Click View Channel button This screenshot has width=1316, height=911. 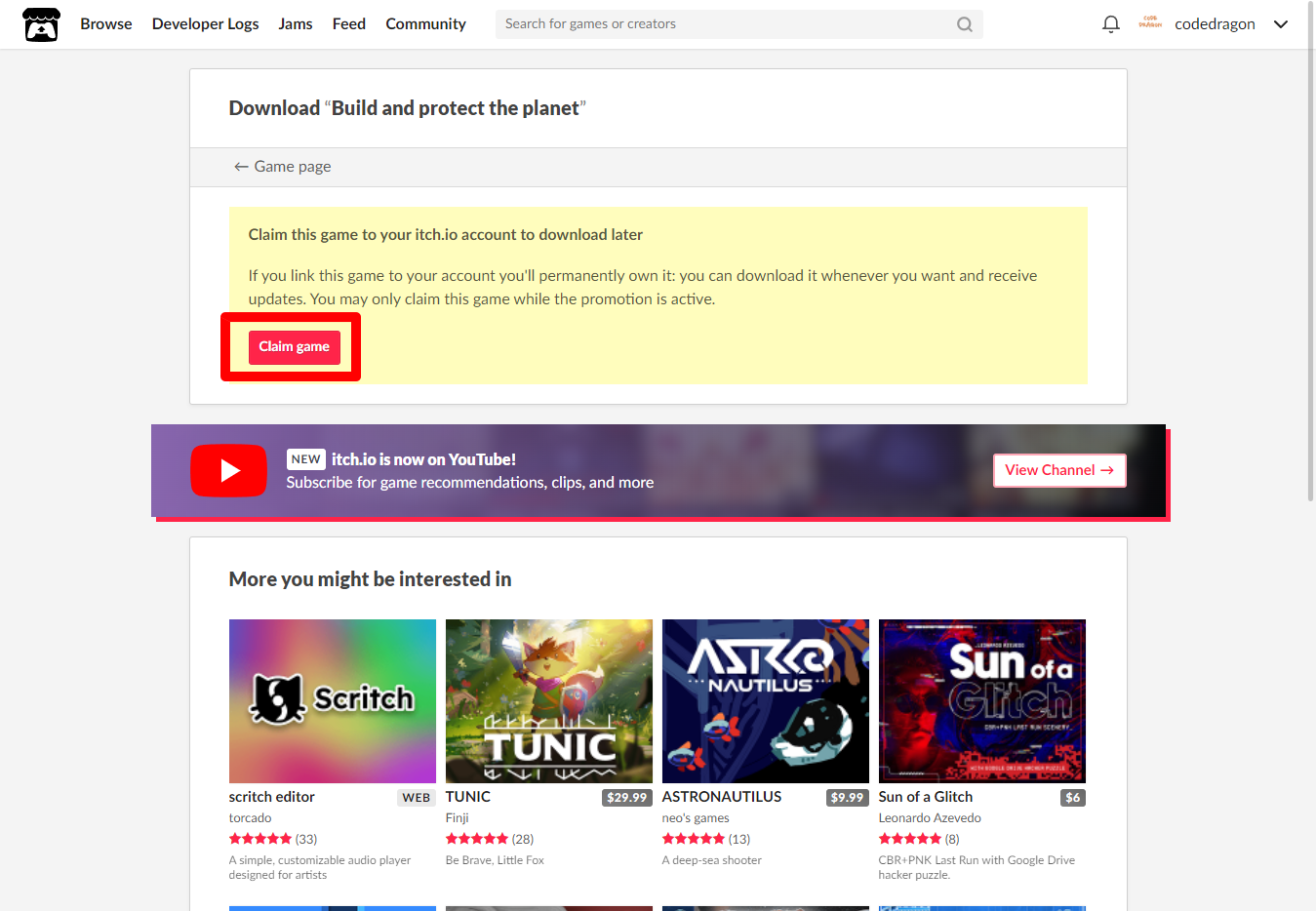[1059, 470]
